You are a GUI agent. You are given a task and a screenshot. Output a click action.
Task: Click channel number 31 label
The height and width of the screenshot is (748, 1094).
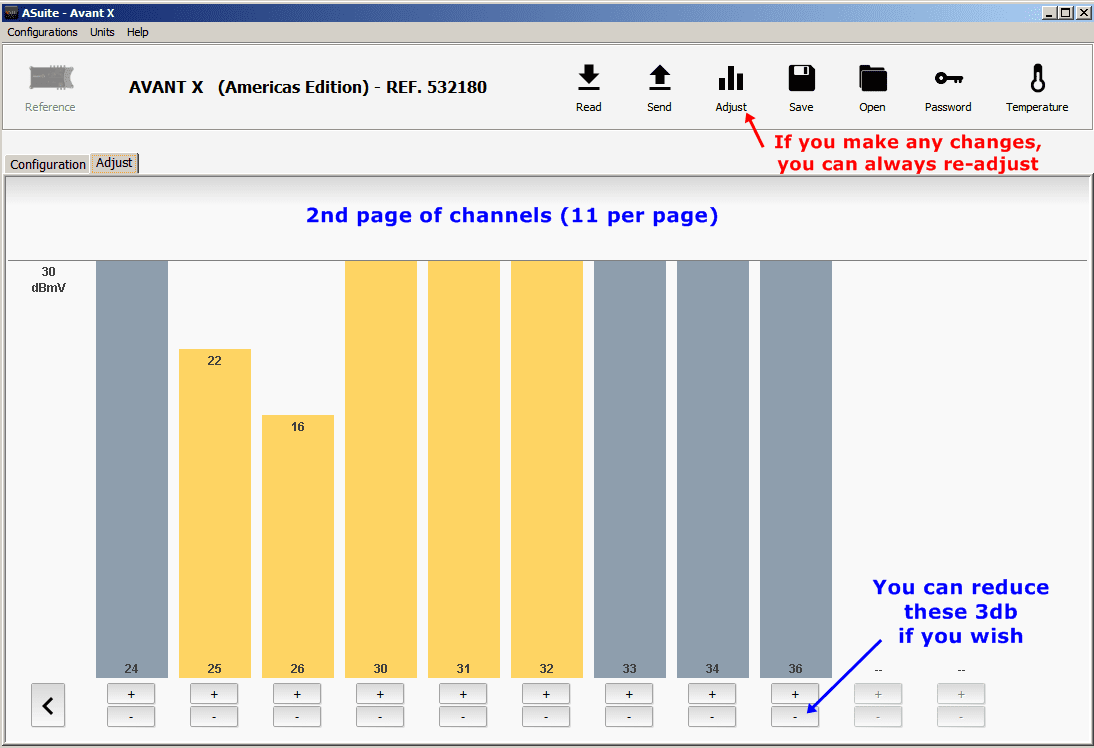click(x=463, y=668)
